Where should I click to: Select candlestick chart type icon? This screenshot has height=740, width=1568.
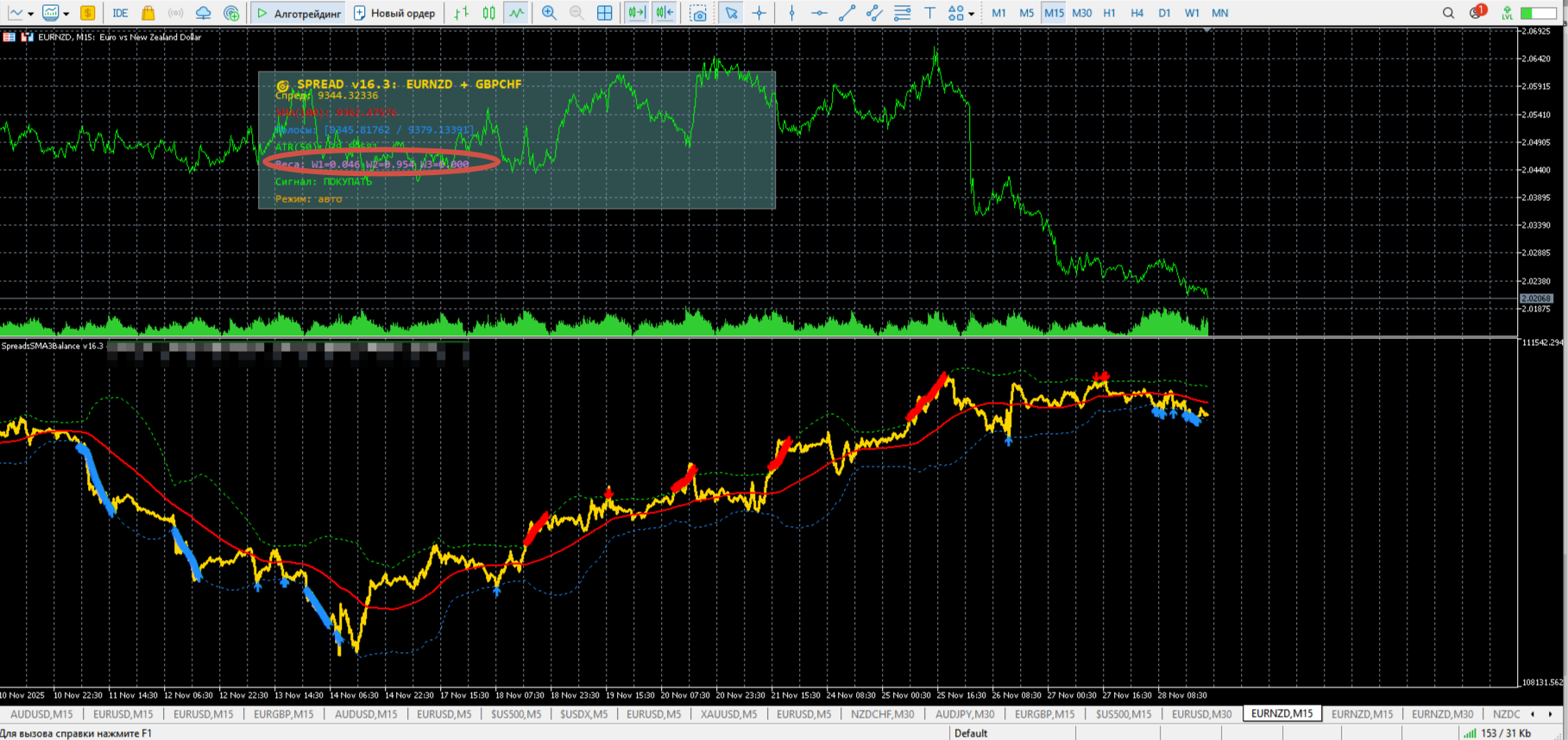(x=489, y=13)
